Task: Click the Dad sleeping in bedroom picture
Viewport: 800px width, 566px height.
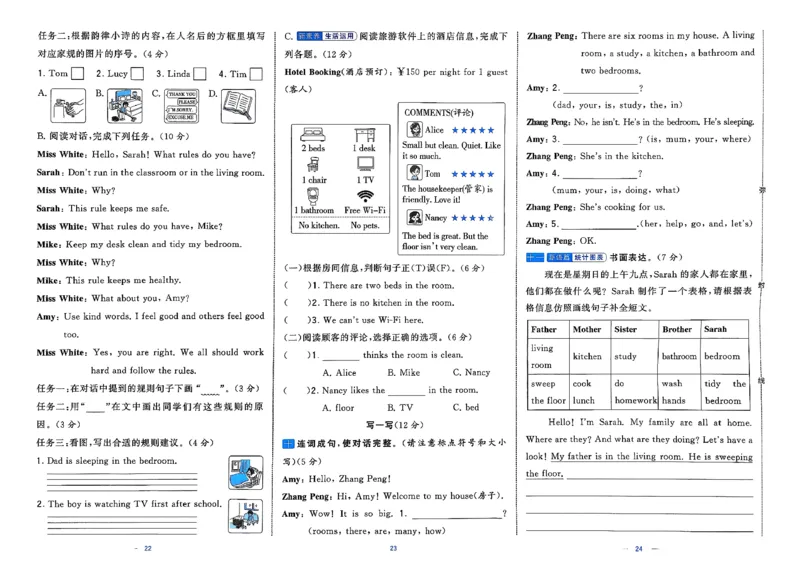Action: point(244,469)
